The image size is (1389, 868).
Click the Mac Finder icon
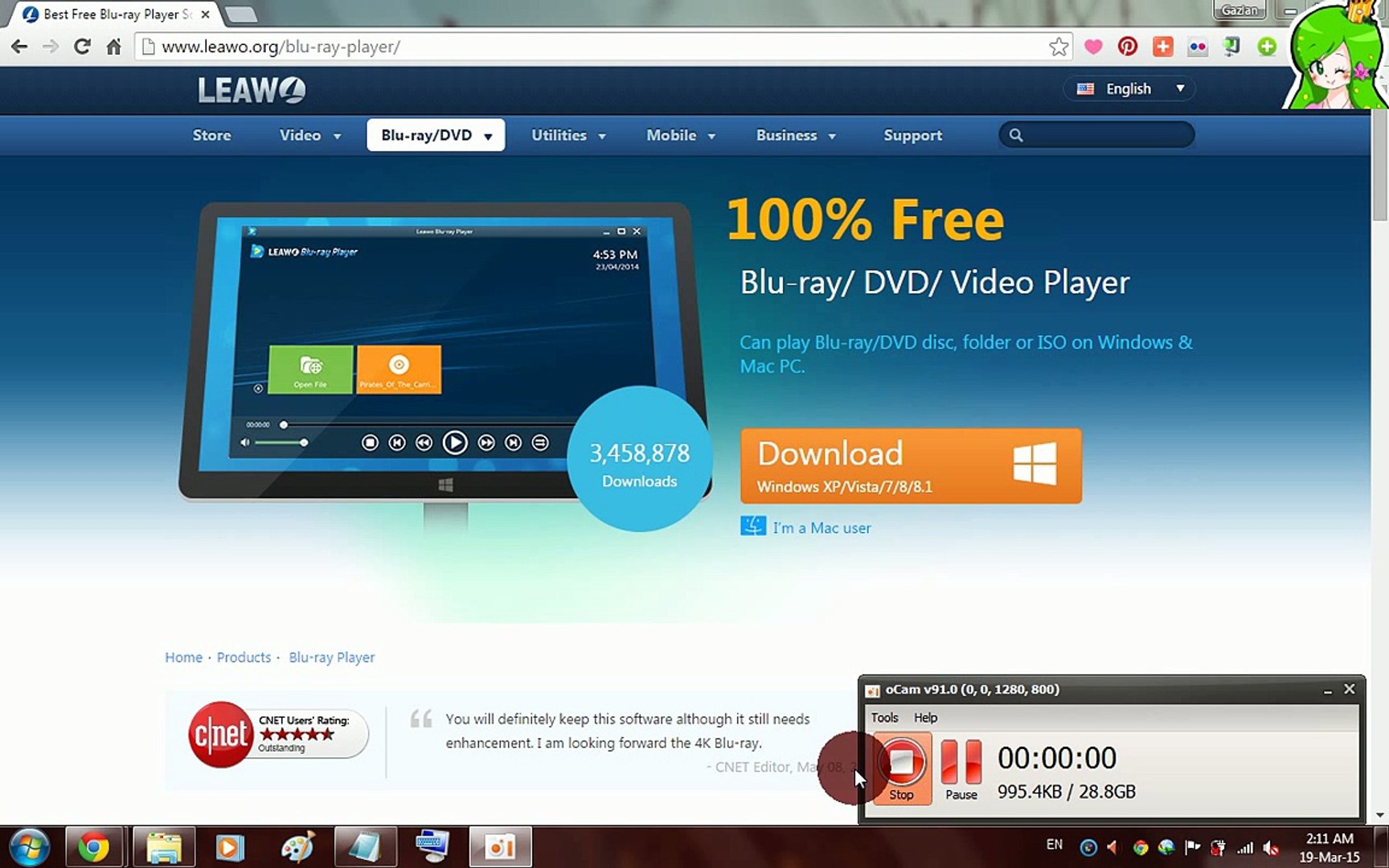[753, 526]
